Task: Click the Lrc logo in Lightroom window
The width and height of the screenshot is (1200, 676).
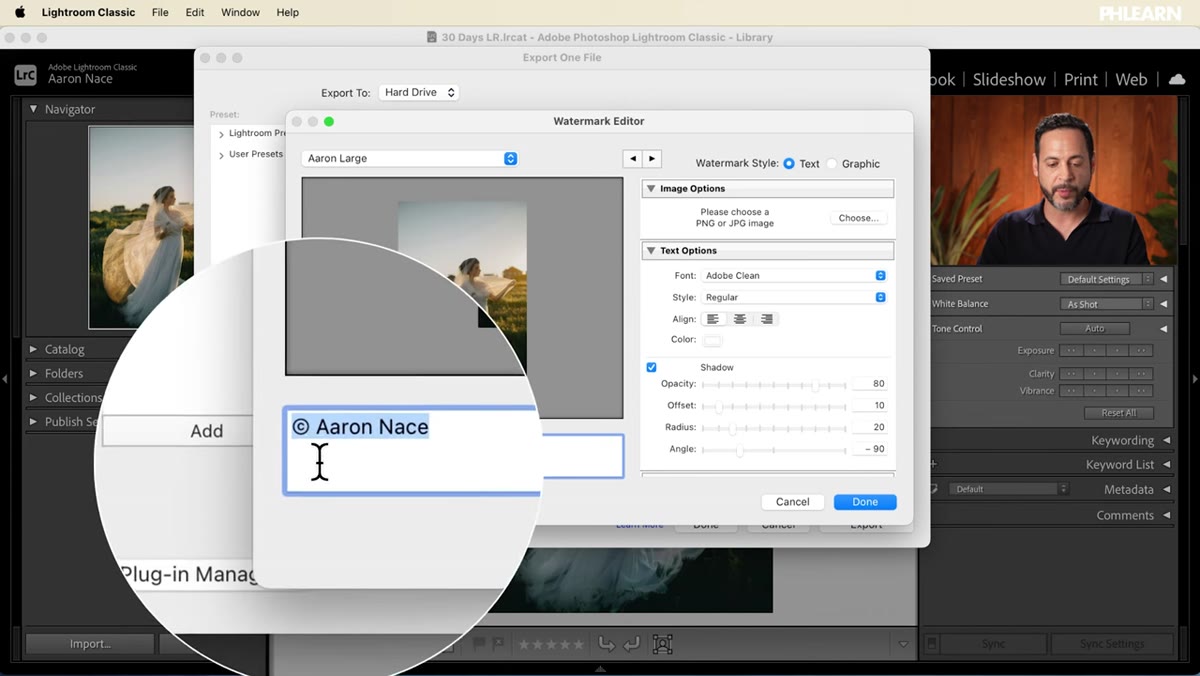Action: pos(26,75)
